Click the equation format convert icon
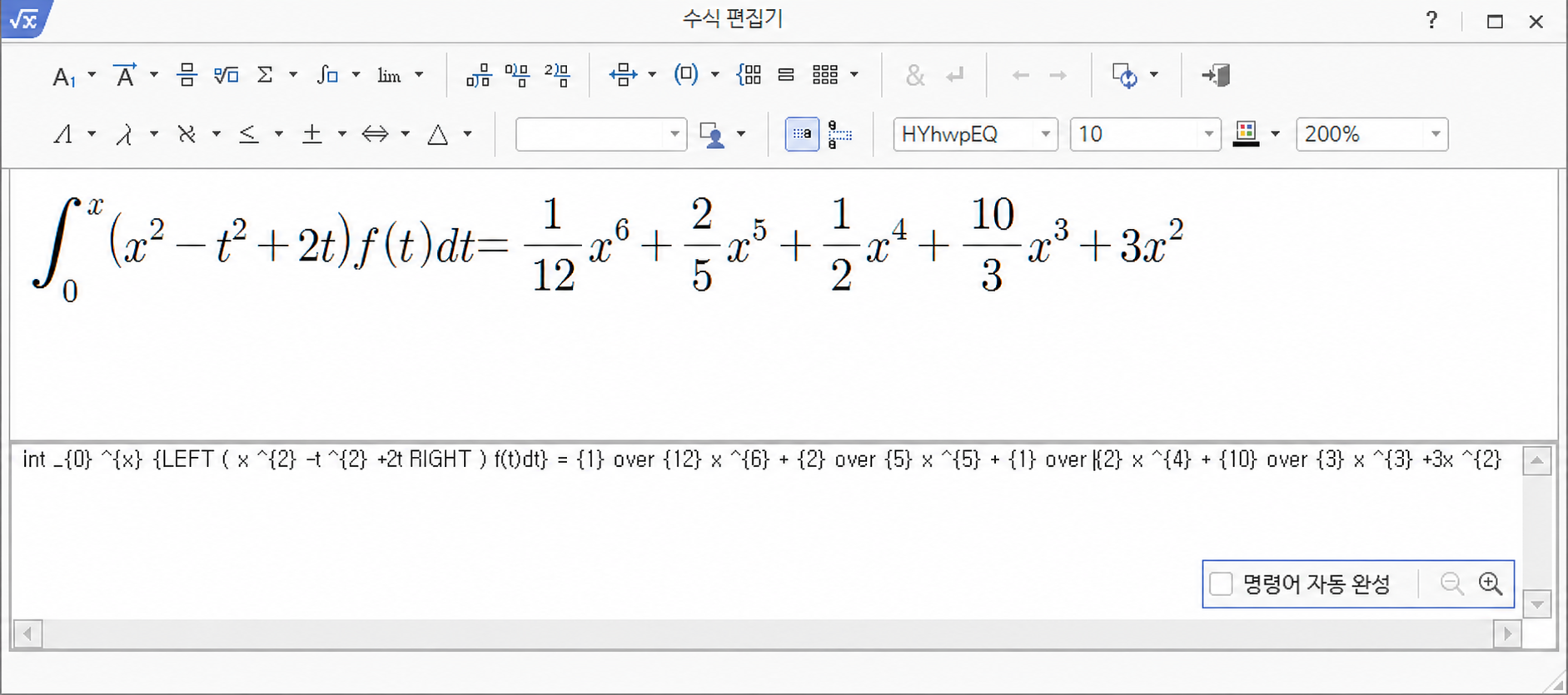 coord(1125,76)
